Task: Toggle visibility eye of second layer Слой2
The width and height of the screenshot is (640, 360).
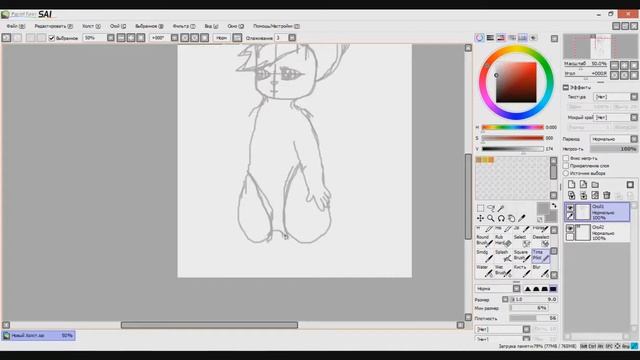Action: pos(570,229)
